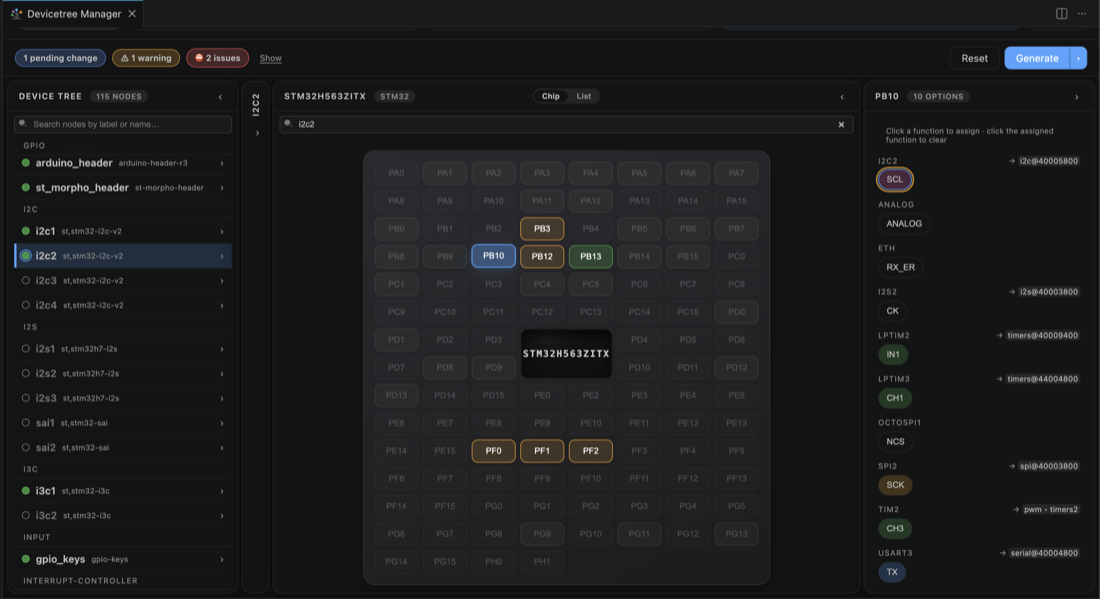This screenshot has width=1100, height=599.
Task: Enable the i2s1 node status circle
Action: 26,349
